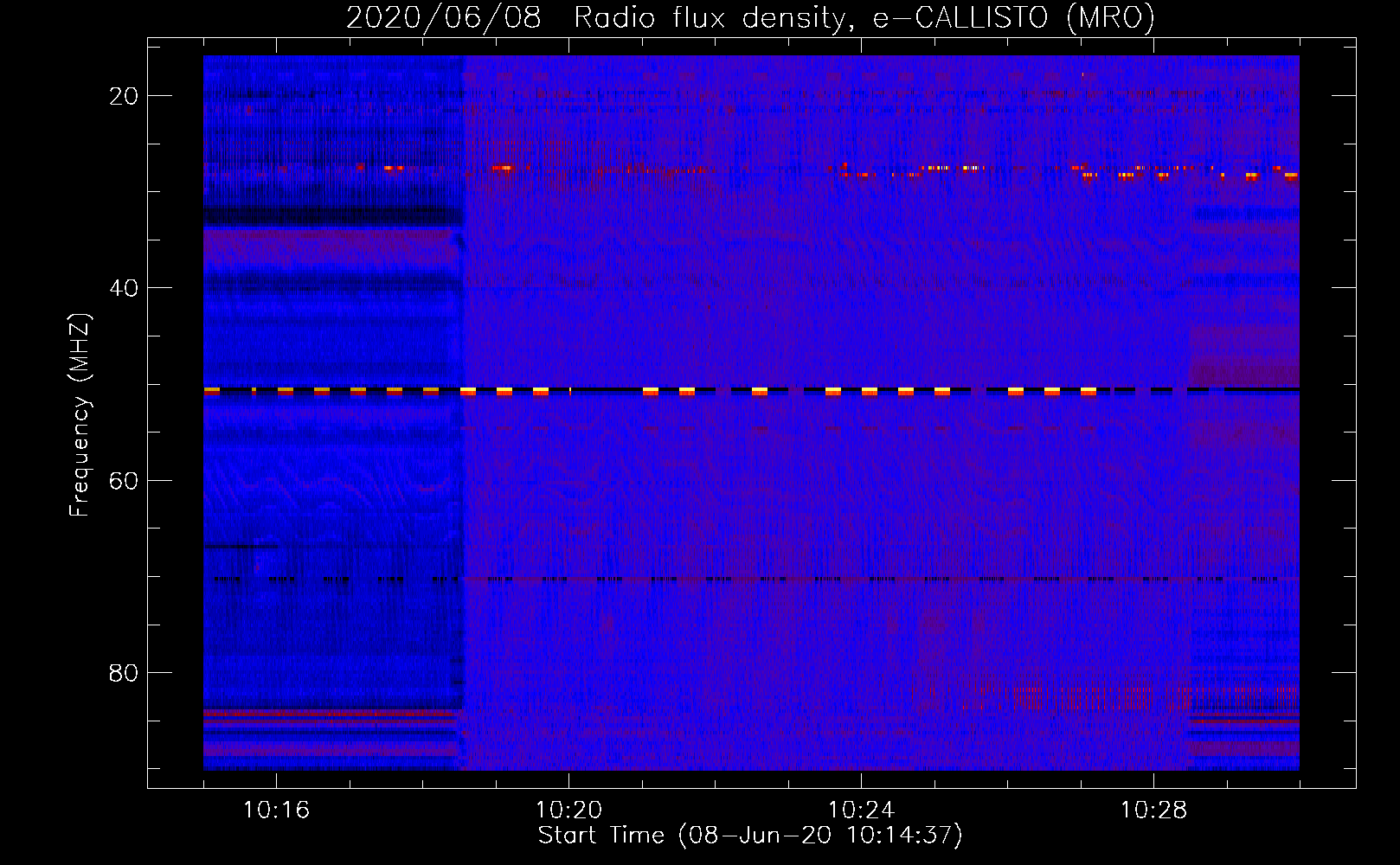1400x865 pixels.
Task: Click the 'Frequency (MHZ)' axis label
Action: [80, 414]
